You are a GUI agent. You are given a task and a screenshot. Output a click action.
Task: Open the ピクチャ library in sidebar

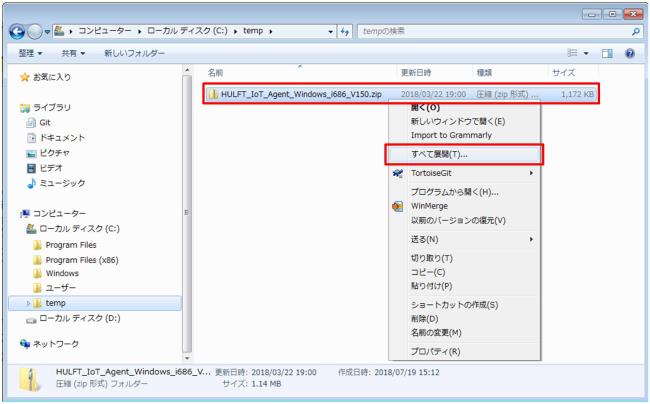pos(32,153)
